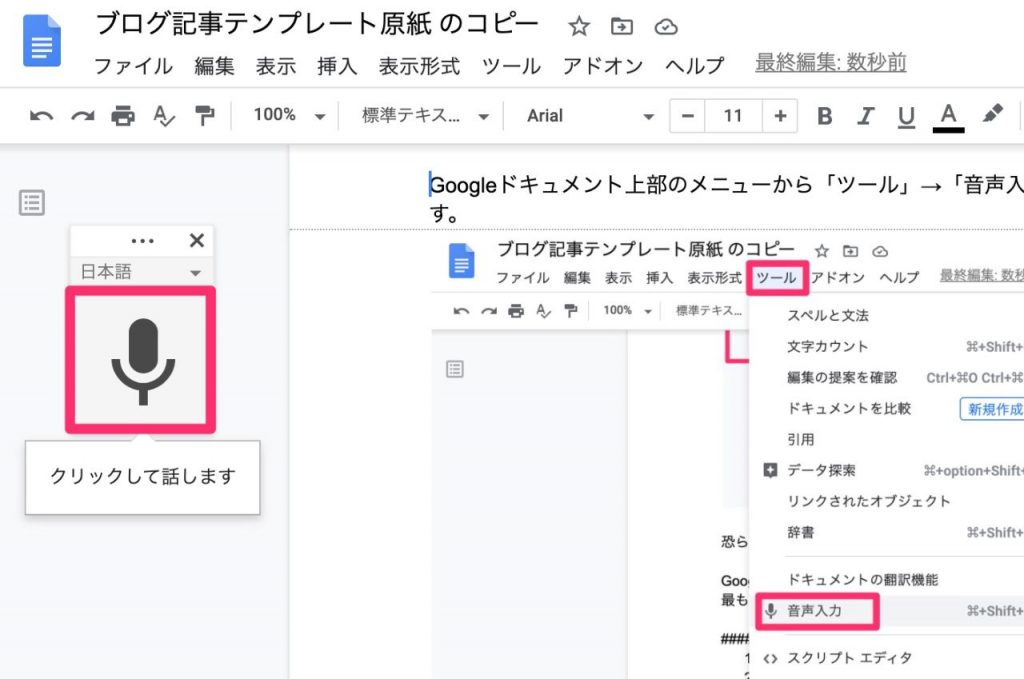Click the redo arrow in the toolbar
This screenshot has height=679, width=1024.
[x=82, y=116]
